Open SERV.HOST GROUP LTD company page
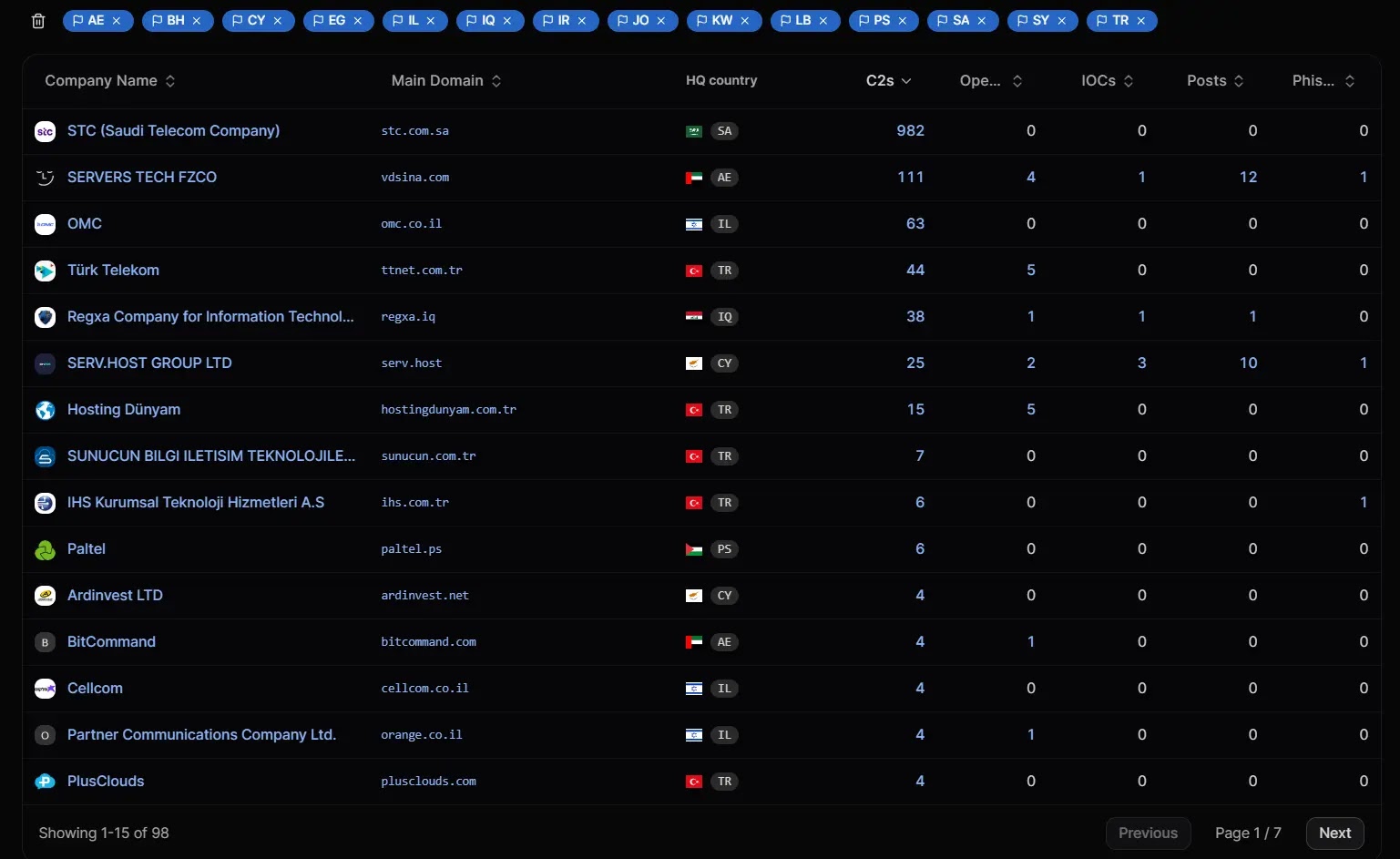This screenshot has width=1400, height=859. [149, 363]
